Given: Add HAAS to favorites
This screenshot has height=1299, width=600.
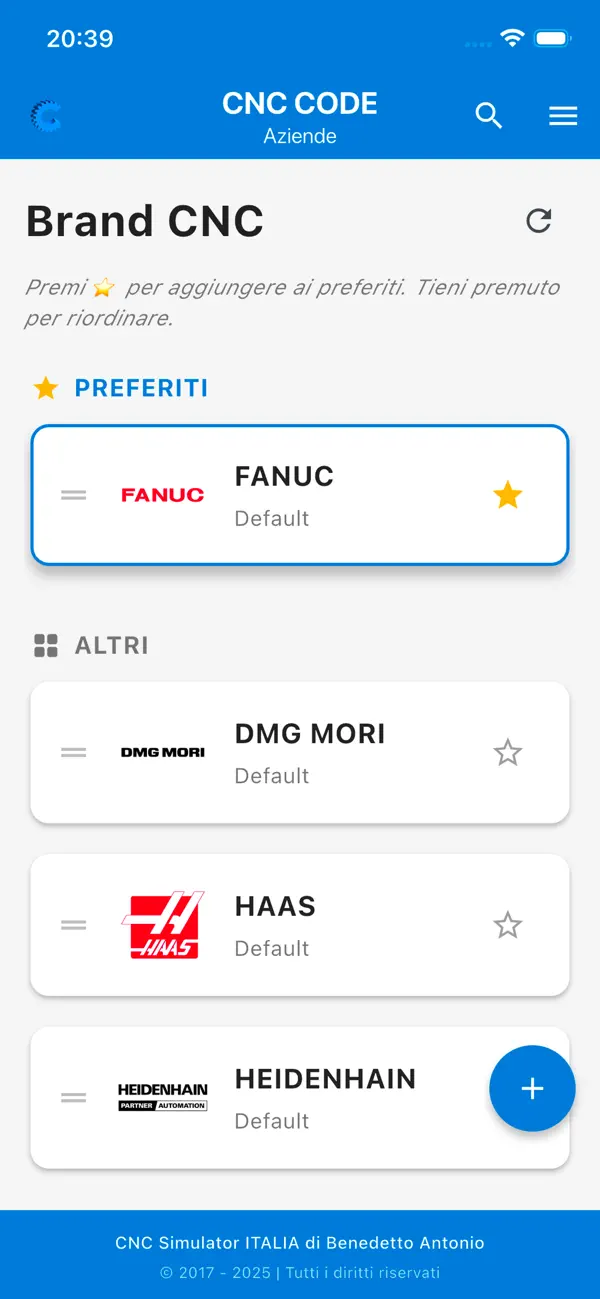Looking at the screenshot, I should point(508,924).
